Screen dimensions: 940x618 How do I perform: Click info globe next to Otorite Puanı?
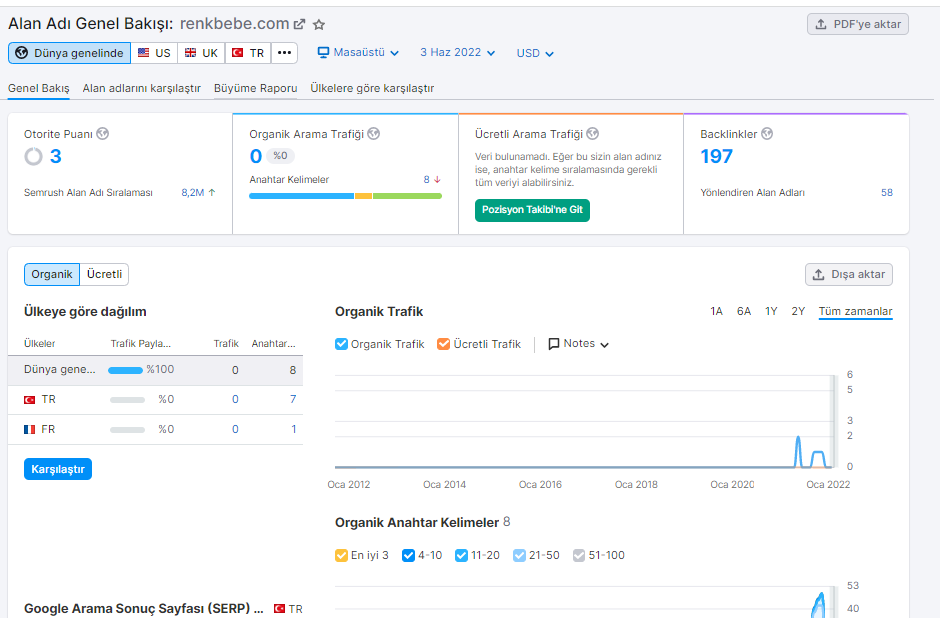(103, 134)
